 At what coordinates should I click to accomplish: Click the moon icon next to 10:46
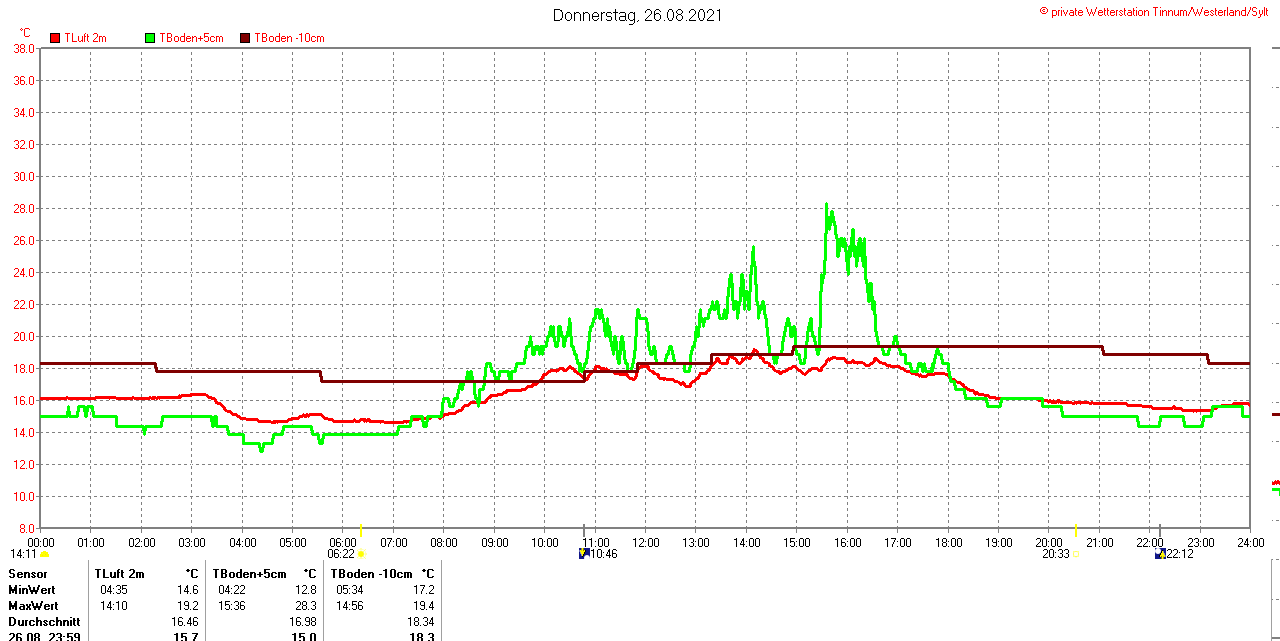click(x=584, y=553)
